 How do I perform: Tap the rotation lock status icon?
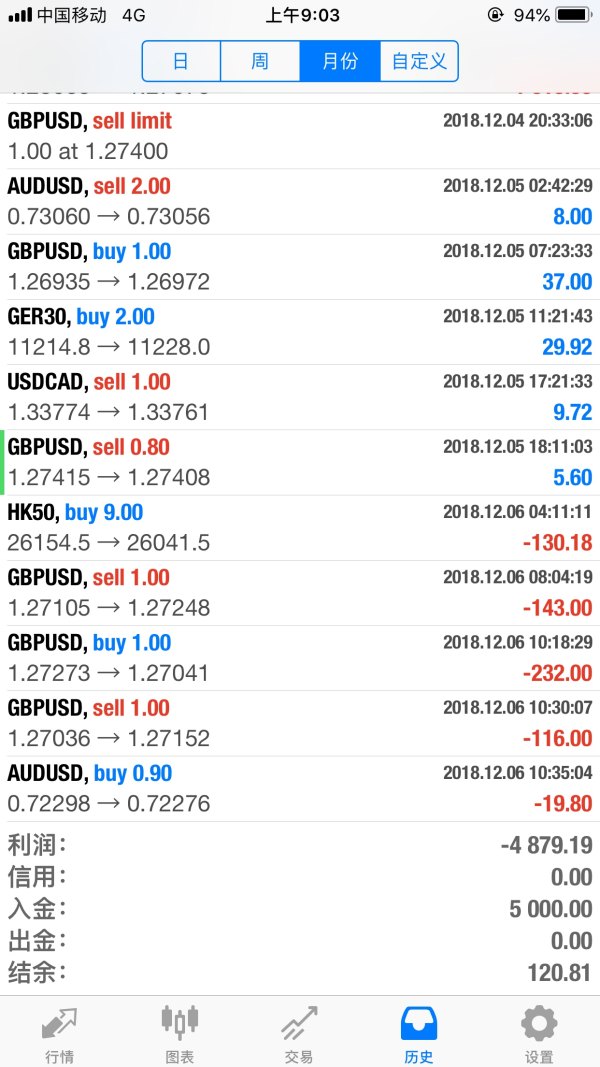[x=494, y=15]
